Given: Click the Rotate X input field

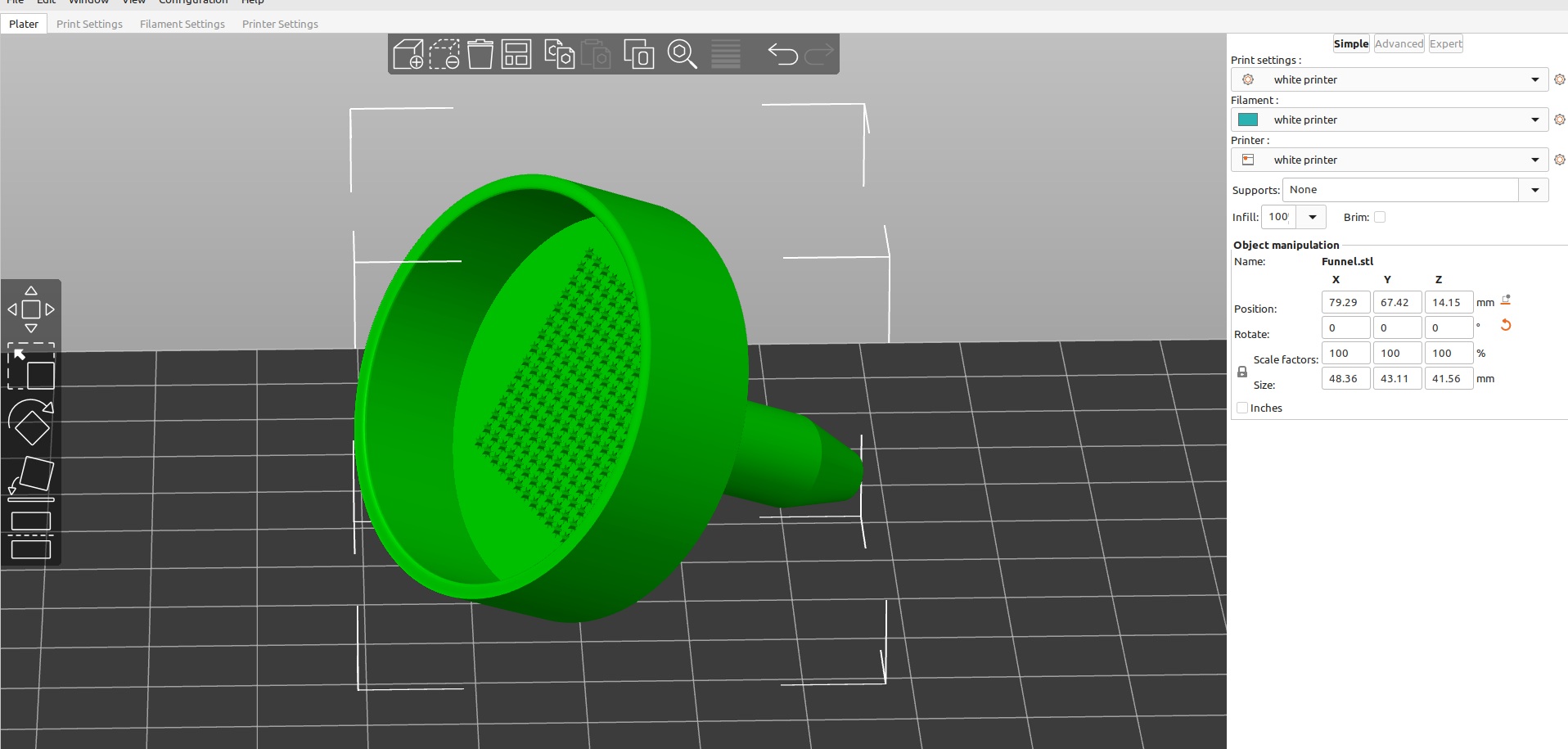Looking at the screenshot, I should [1345, 327].
